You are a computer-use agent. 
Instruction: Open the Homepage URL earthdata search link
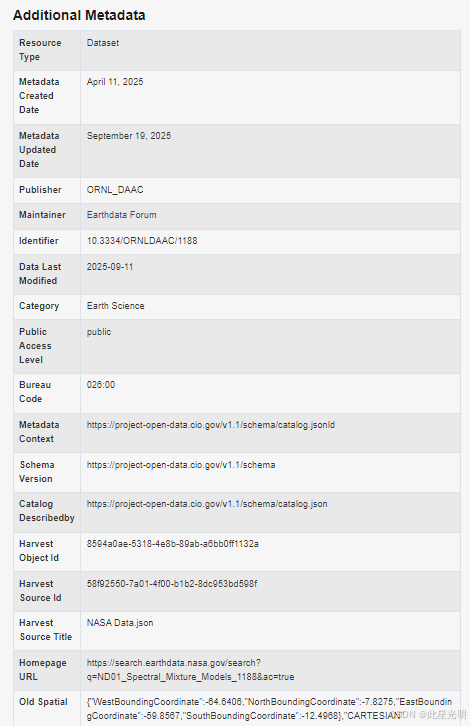190,670
